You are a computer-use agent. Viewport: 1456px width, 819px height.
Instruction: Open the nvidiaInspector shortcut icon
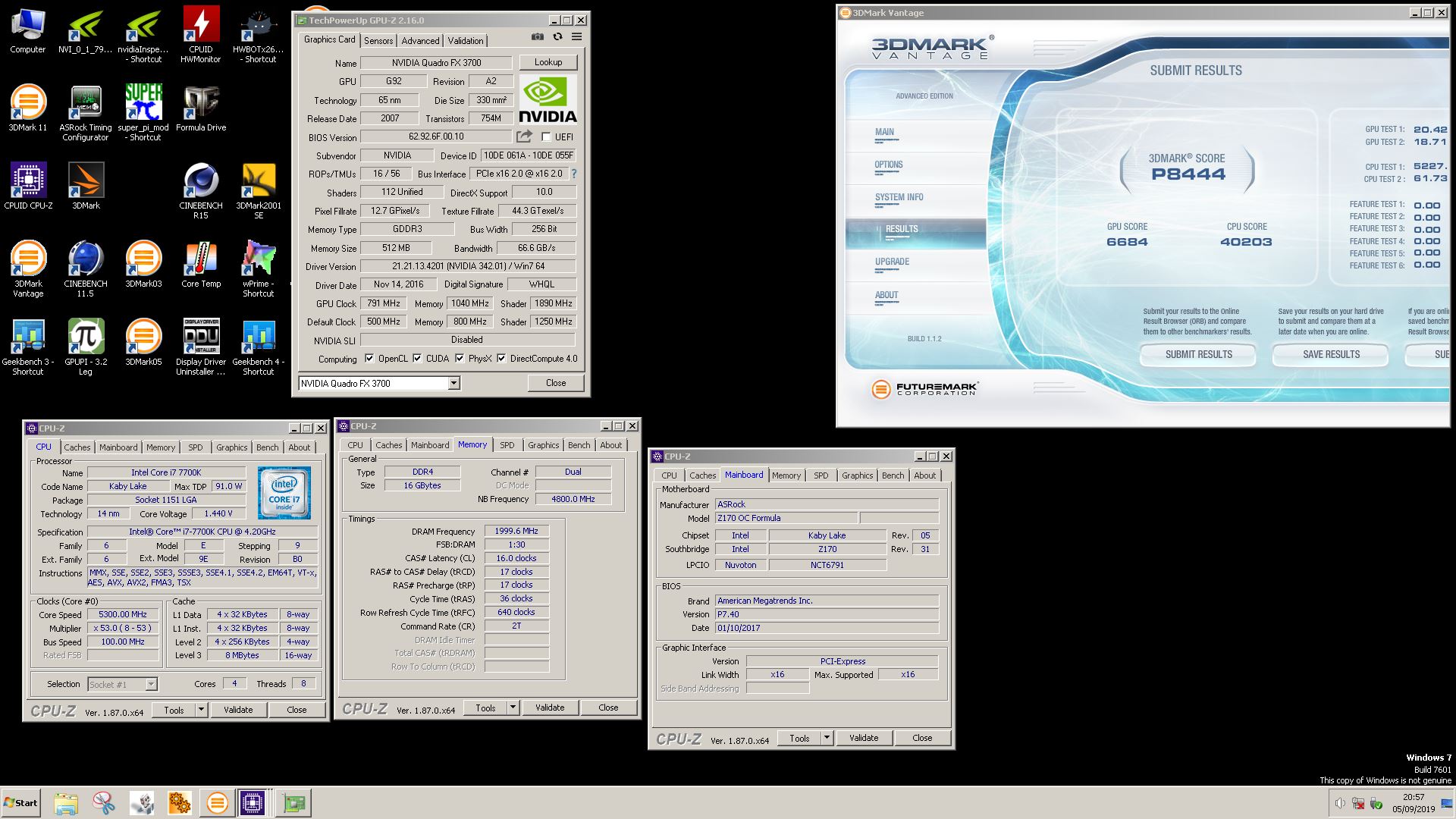143,34
